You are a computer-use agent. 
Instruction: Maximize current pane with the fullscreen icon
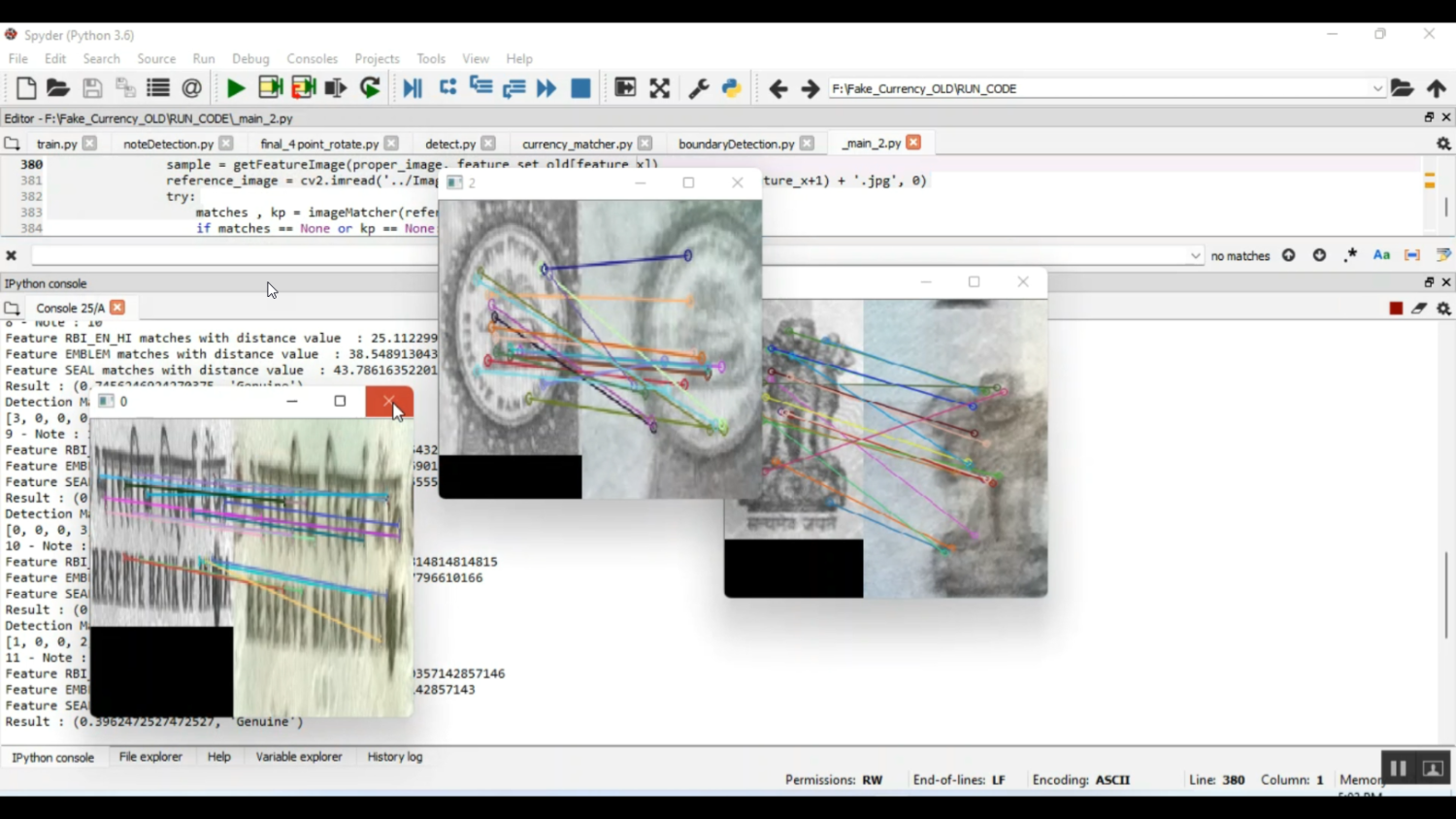click(x=660, y=88)
